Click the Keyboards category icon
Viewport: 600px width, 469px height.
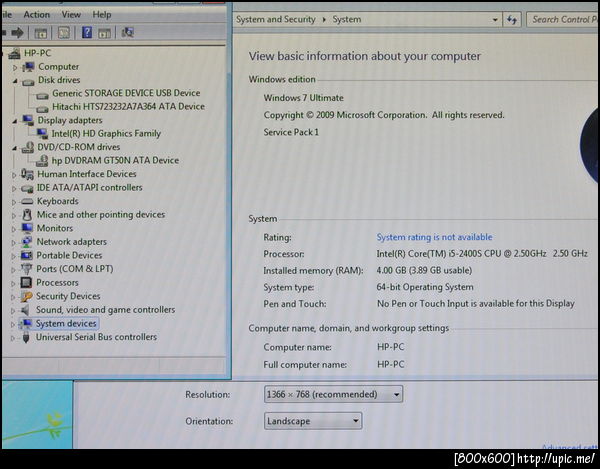(x=27, y=202)
